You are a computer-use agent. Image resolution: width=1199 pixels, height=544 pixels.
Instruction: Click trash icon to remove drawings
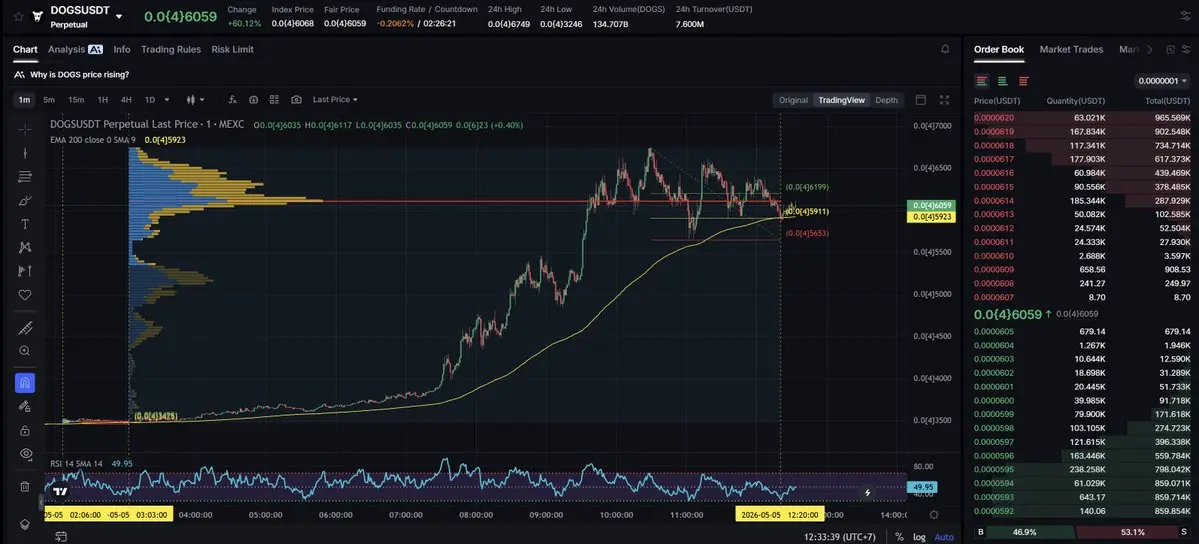click(25, 486)
